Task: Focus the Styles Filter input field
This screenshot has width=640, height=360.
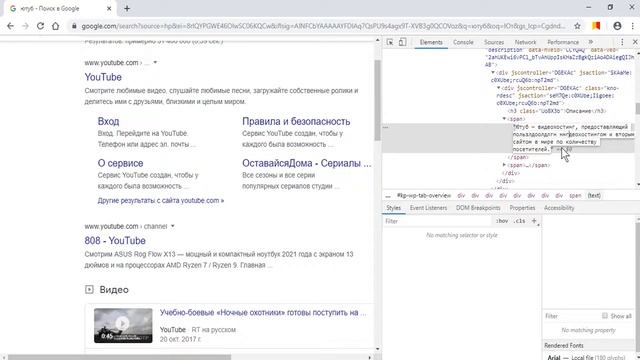Action: coord(438,221)
